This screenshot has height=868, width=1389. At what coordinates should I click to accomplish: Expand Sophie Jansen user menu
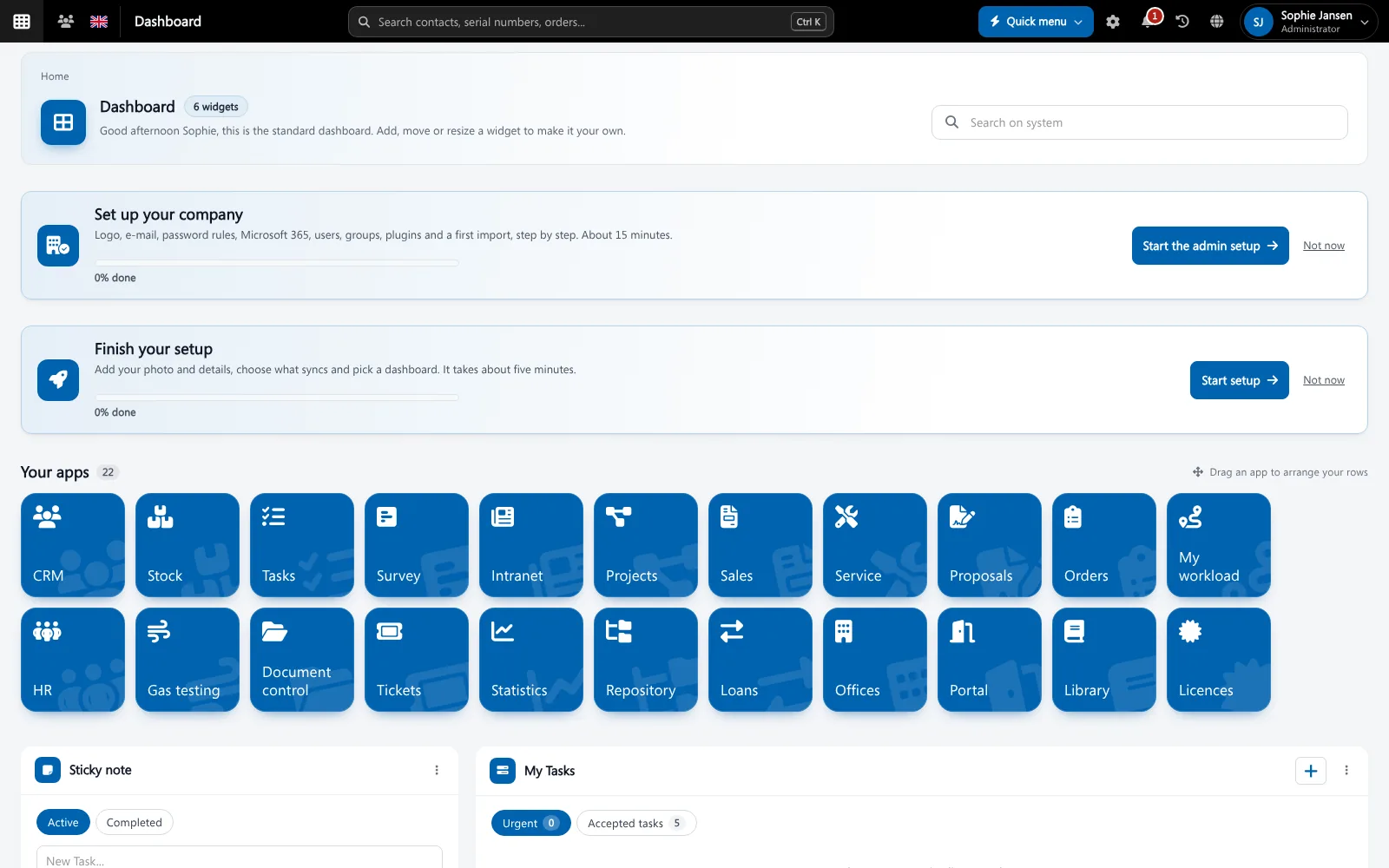tap(1308, 22)
